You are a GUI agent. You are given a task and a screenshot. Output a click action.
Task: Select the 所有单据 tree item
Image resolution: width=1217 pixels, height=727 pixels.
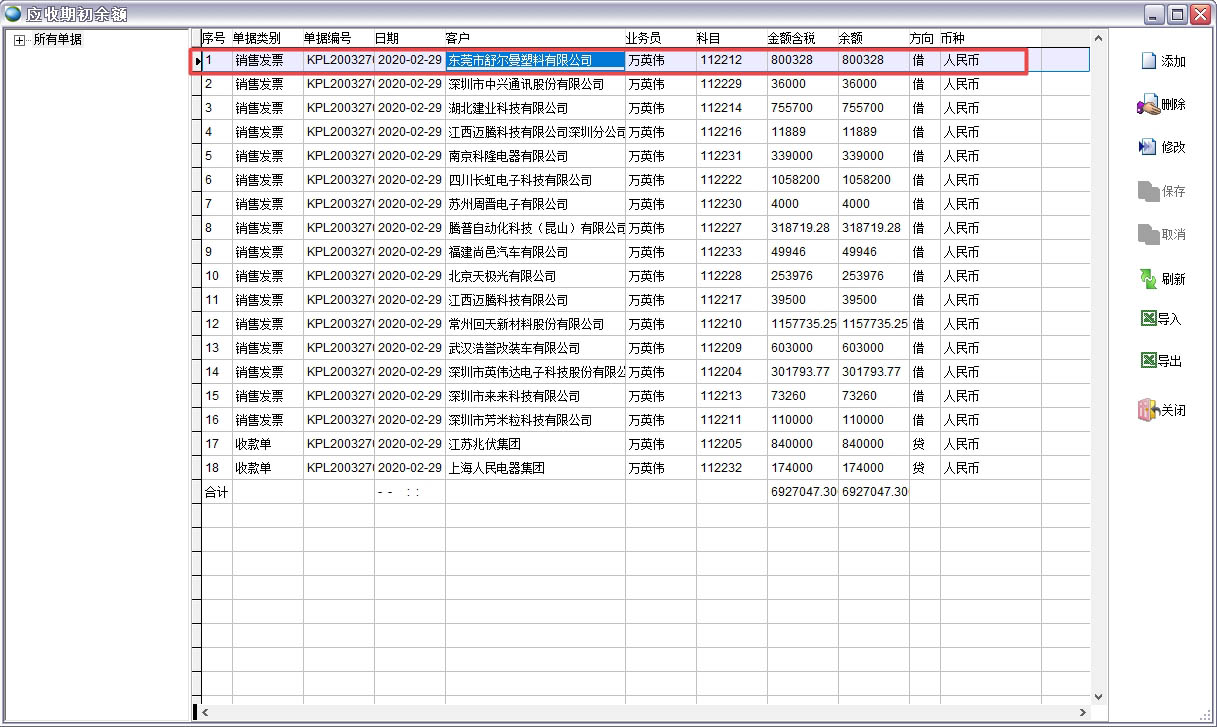(57, 40)
